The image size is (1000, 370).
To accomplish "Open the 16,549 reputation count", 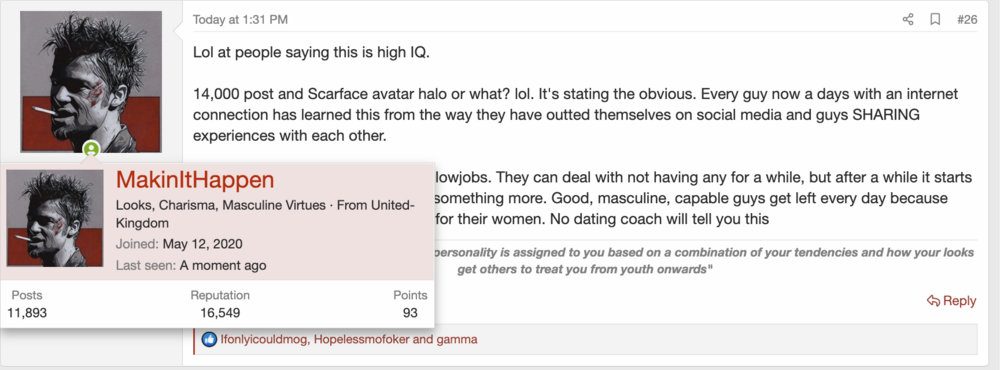I will (220, 313).
